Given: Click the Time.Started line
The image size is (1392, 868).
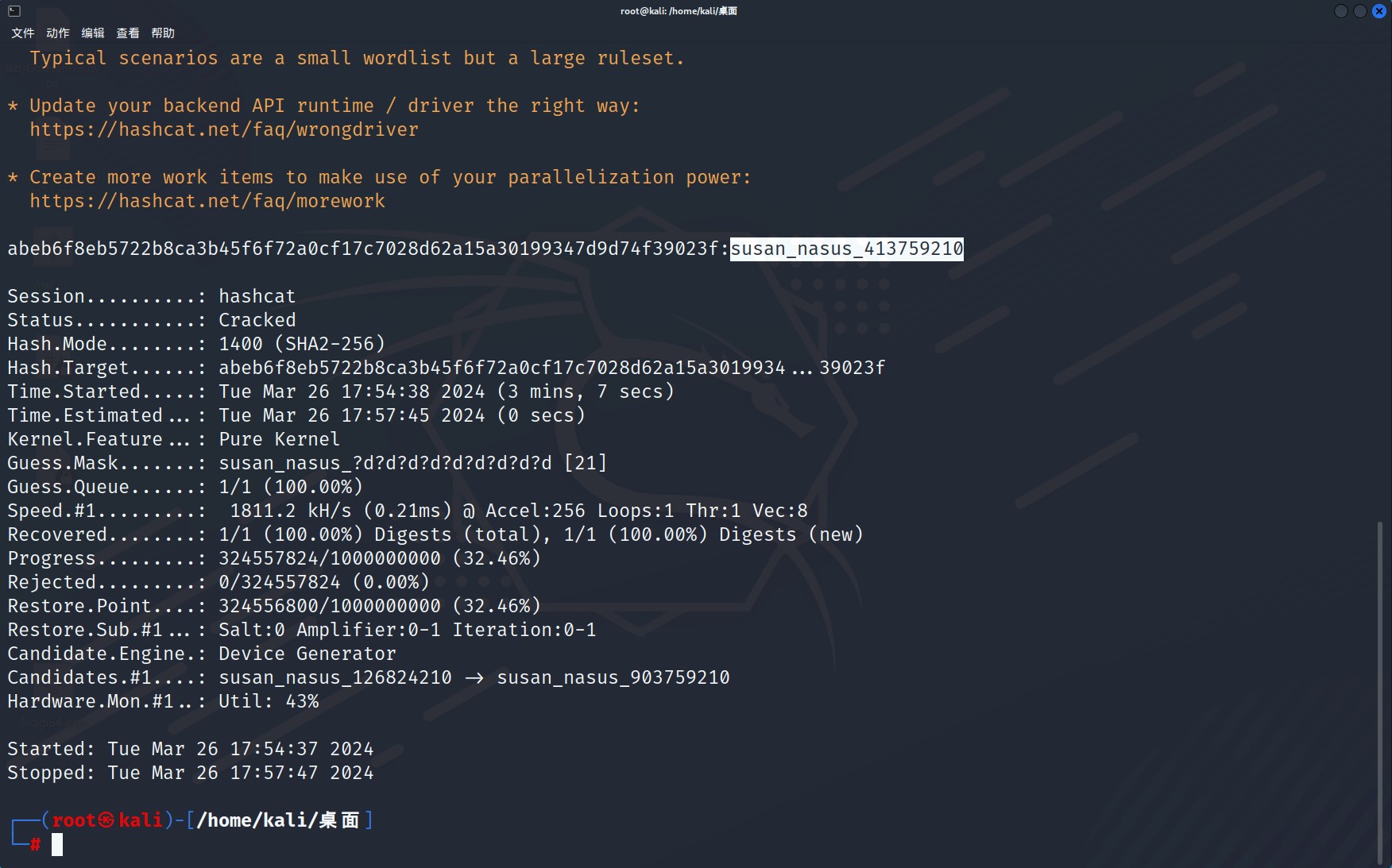Looking at the screenshot, I should (341, 392).
